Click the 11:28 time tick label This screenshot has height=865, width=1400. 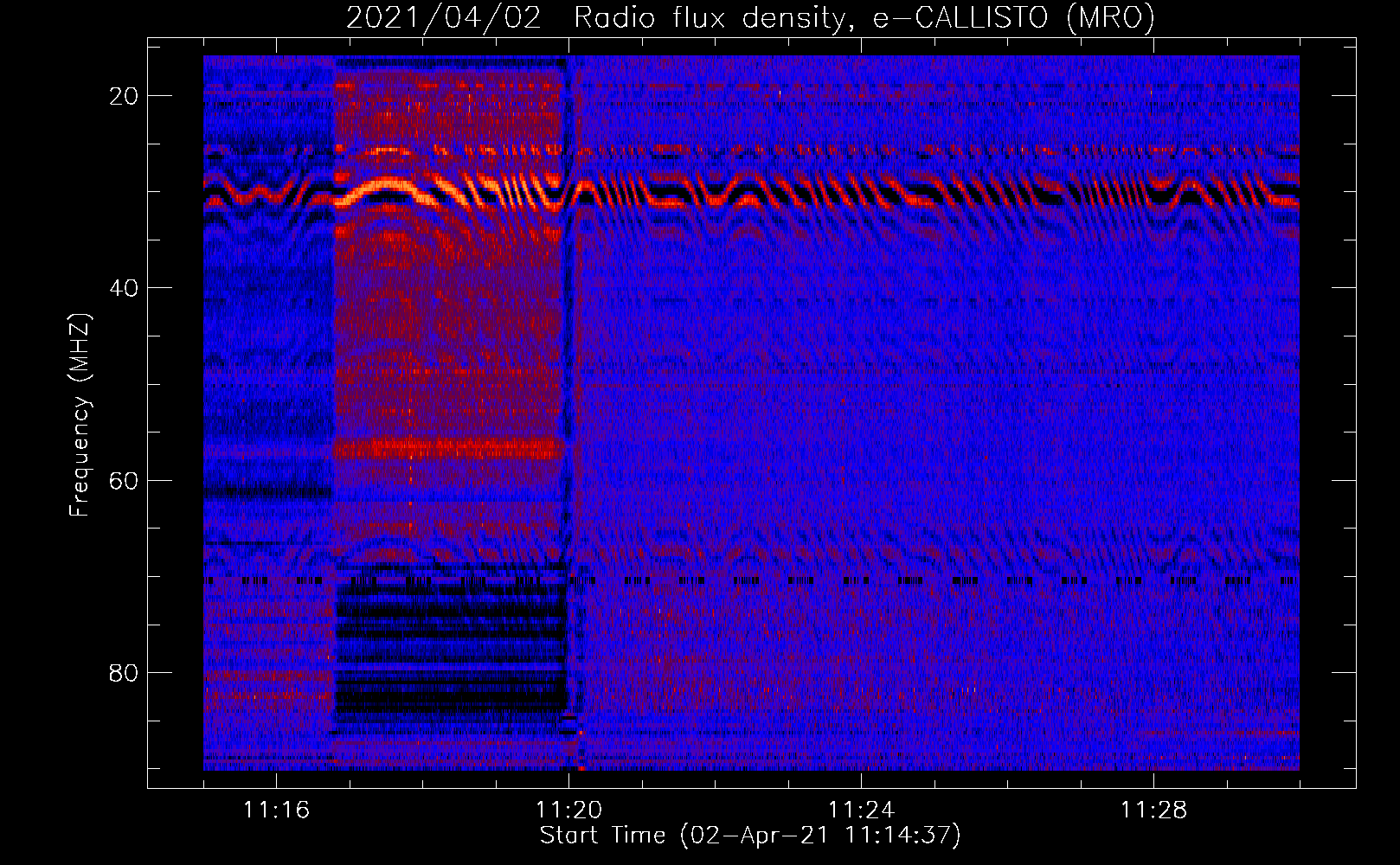point(1153,811)
